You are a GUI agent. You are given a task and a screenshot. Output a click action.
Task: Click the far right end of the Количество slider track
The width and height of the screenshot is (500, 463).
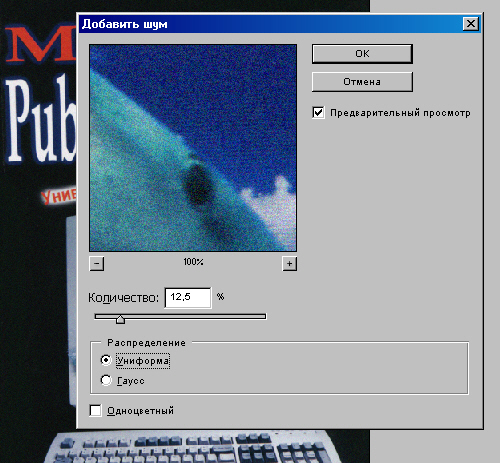pyautogui.click(x=263, y=316)
